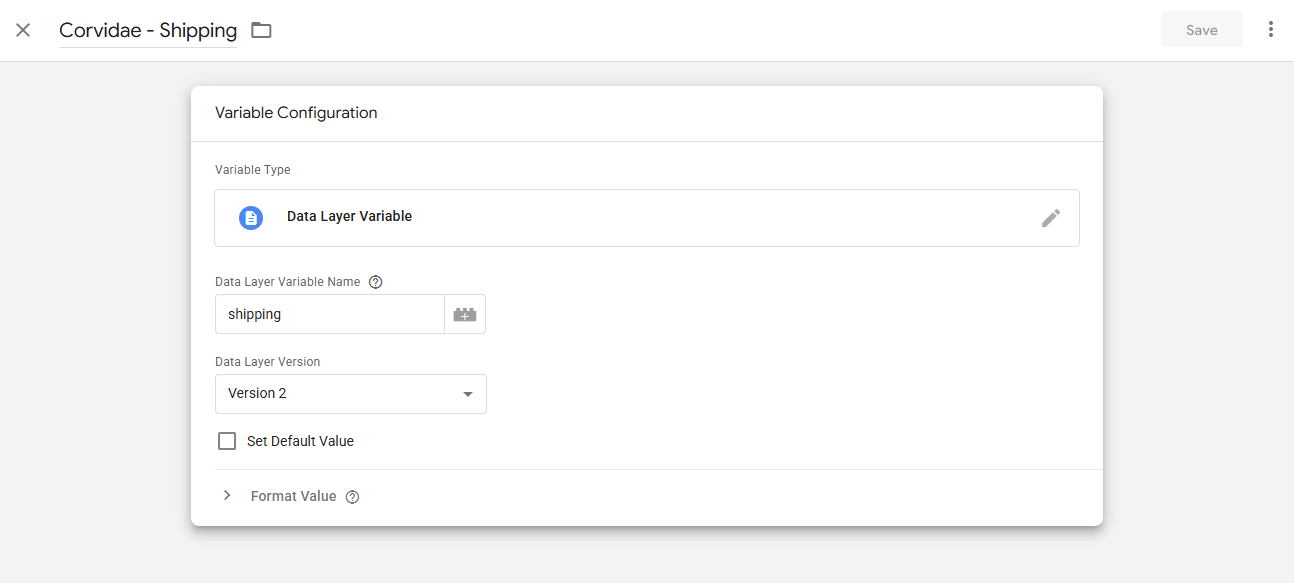Expand the Format Value chevron
1294x583 pixels.
coord(227,496)
